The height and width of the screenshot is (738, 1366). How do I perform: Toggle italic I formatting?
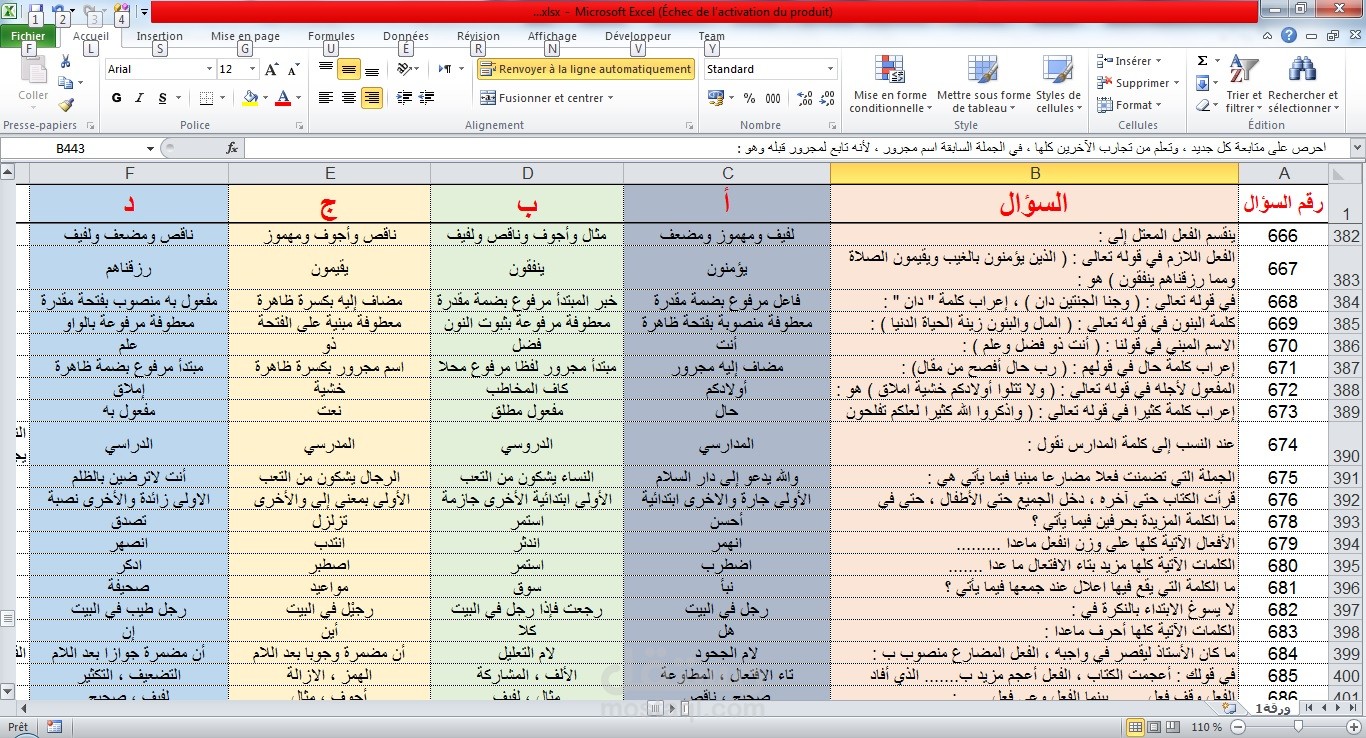(x=138, y=98)
